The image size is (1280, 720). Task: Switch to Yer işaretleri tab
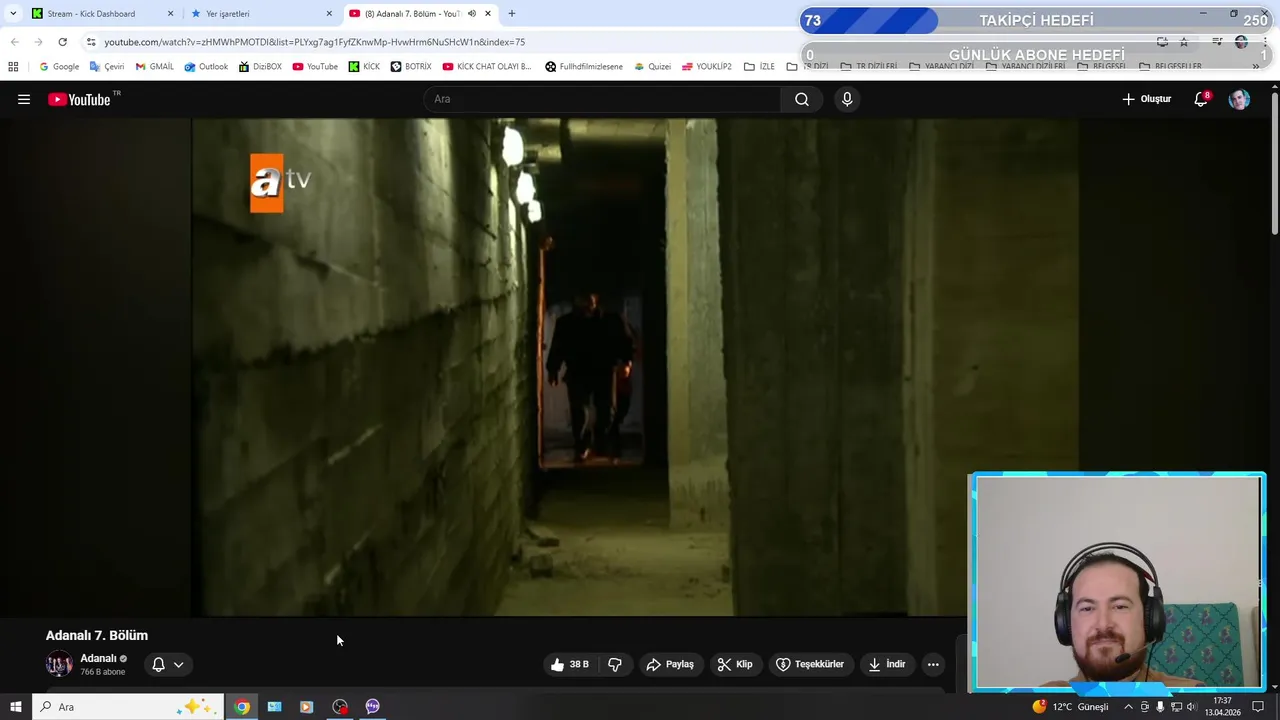(x=262, y=14)
